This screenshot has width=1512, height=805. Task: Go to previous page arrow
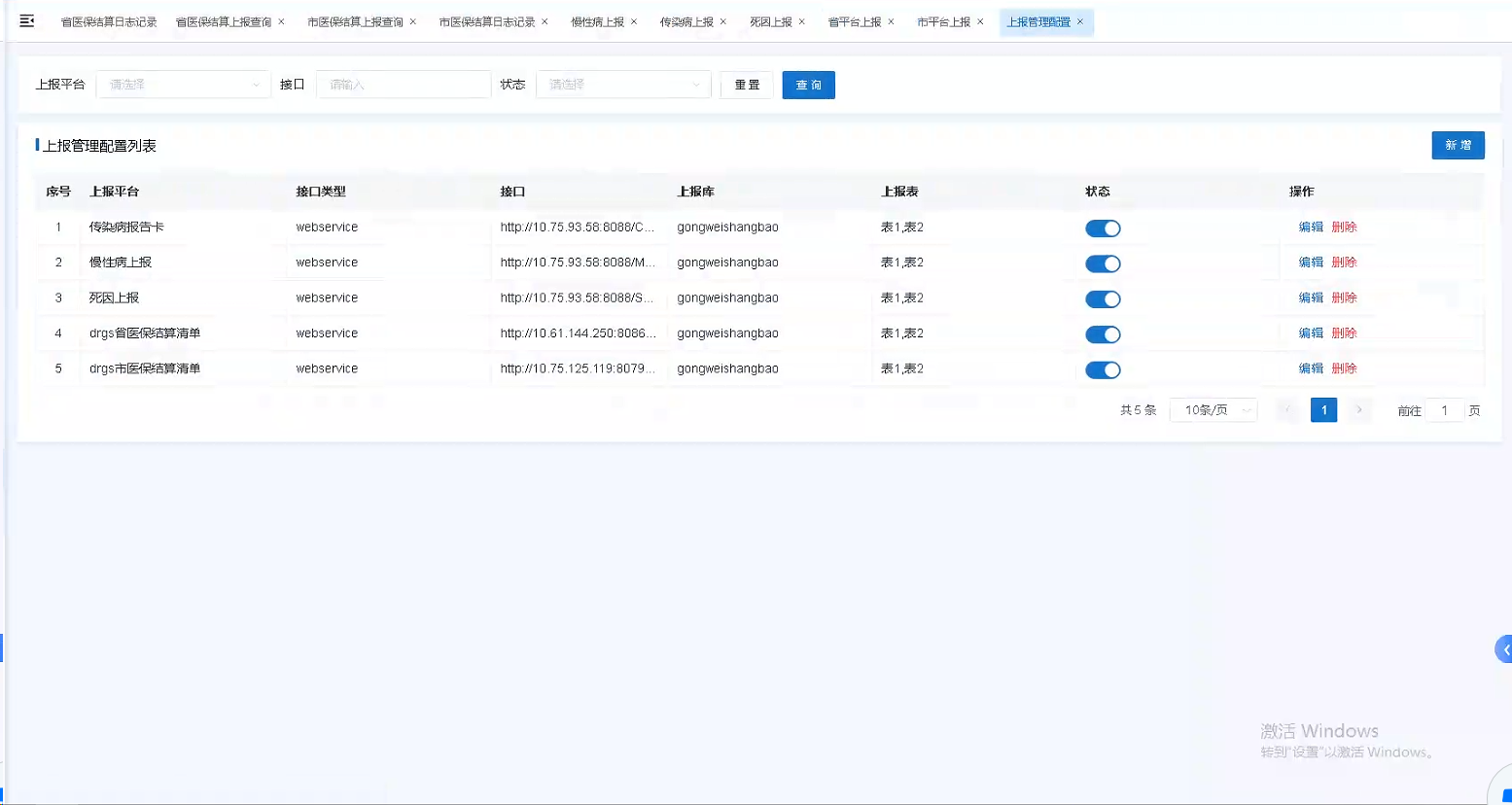click(x=1287, y=410)
